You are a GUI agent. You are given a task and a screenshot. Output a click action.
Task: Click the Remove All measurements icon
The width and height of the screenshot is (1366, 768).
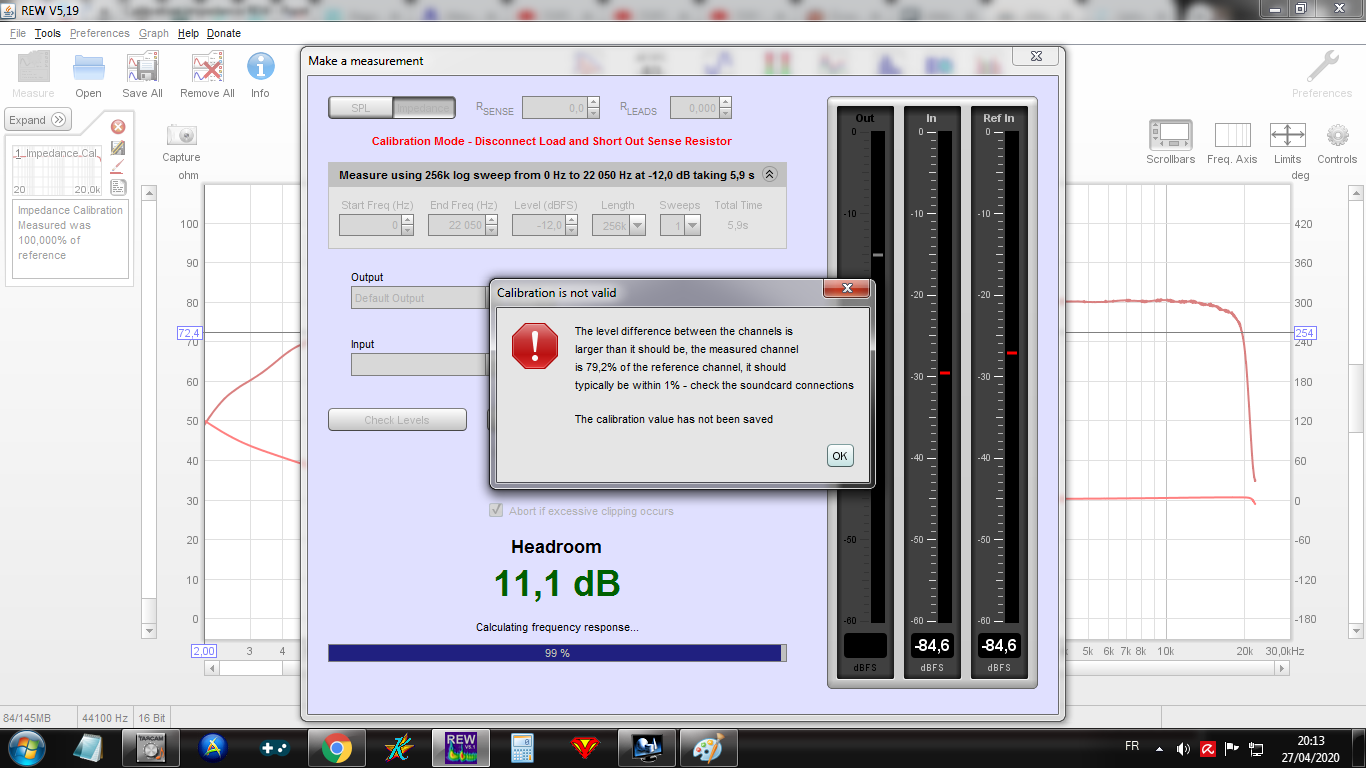207,75
